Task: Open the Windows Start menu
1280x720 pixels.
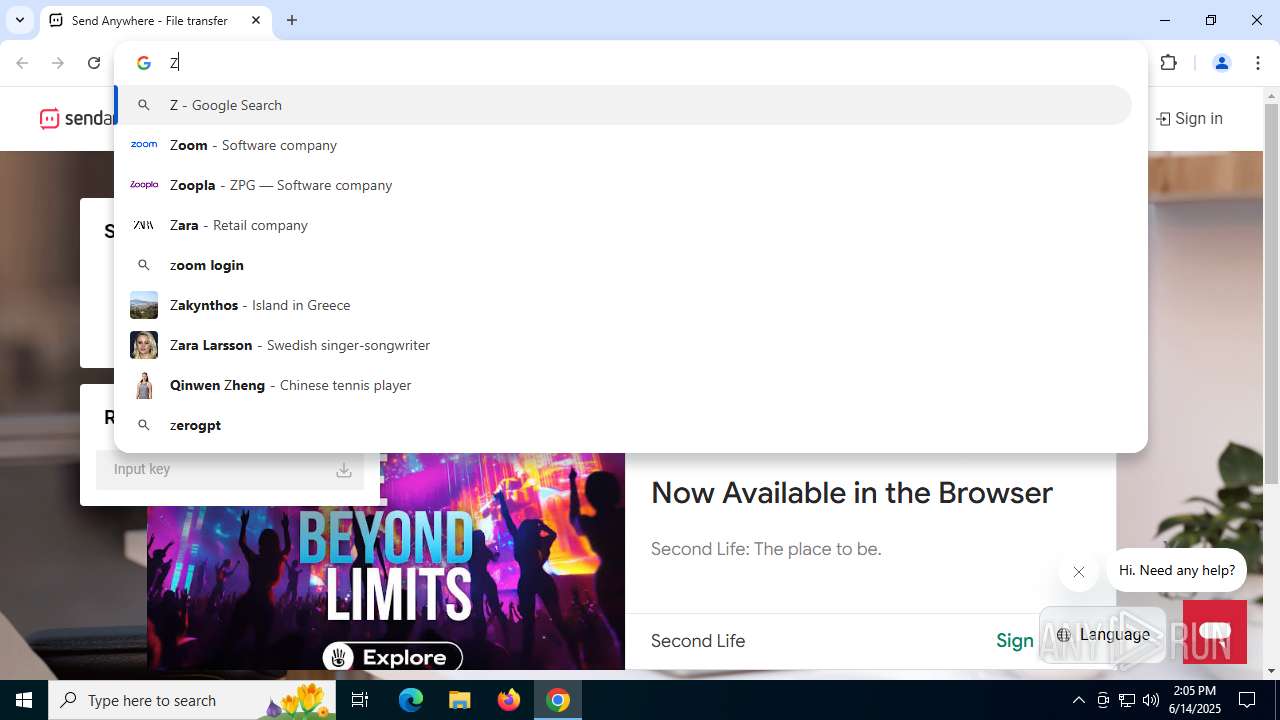Action: [24, 700]
